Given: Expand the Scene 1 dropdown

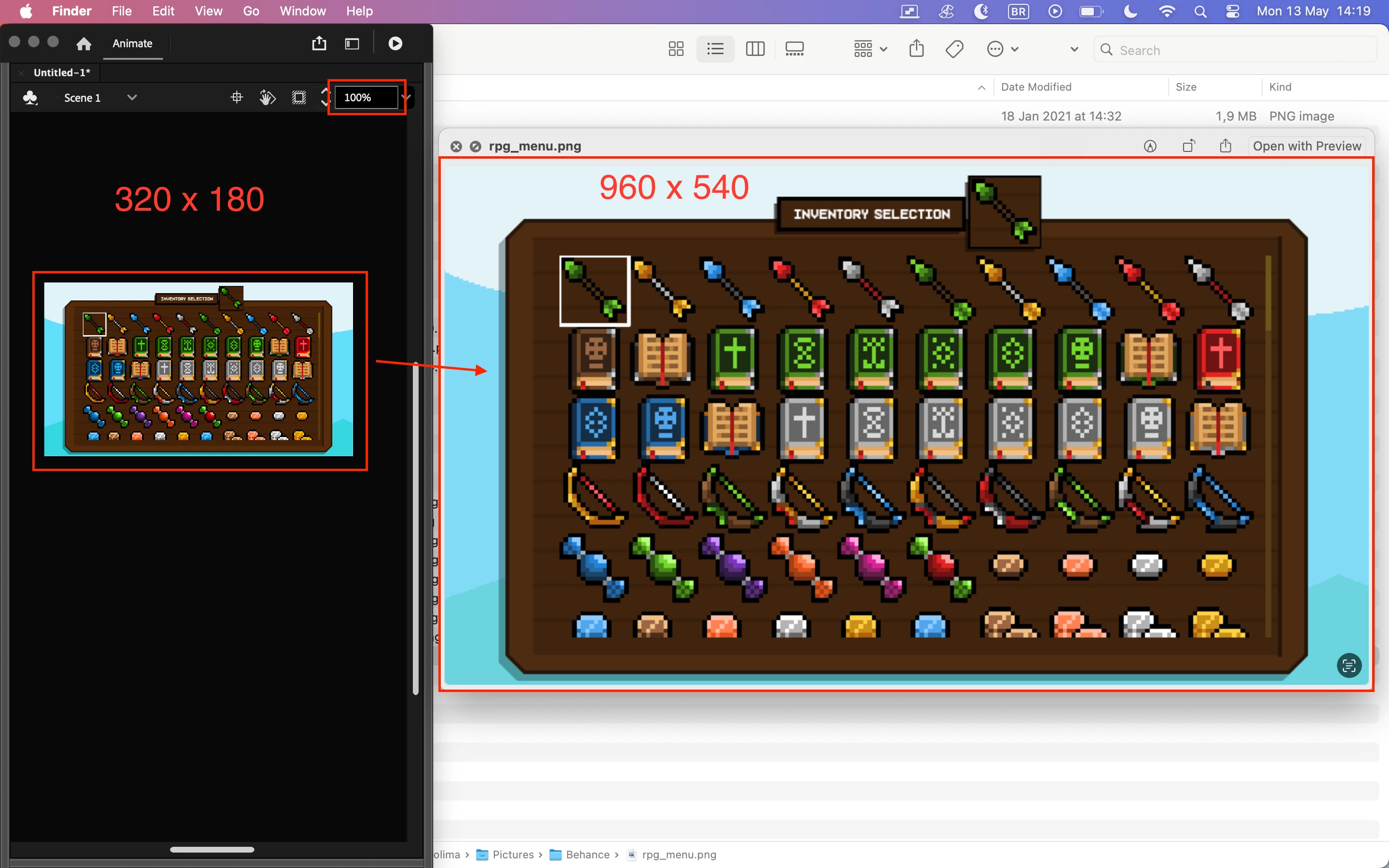Looking at the screenshot, I should tap(132, 97).
